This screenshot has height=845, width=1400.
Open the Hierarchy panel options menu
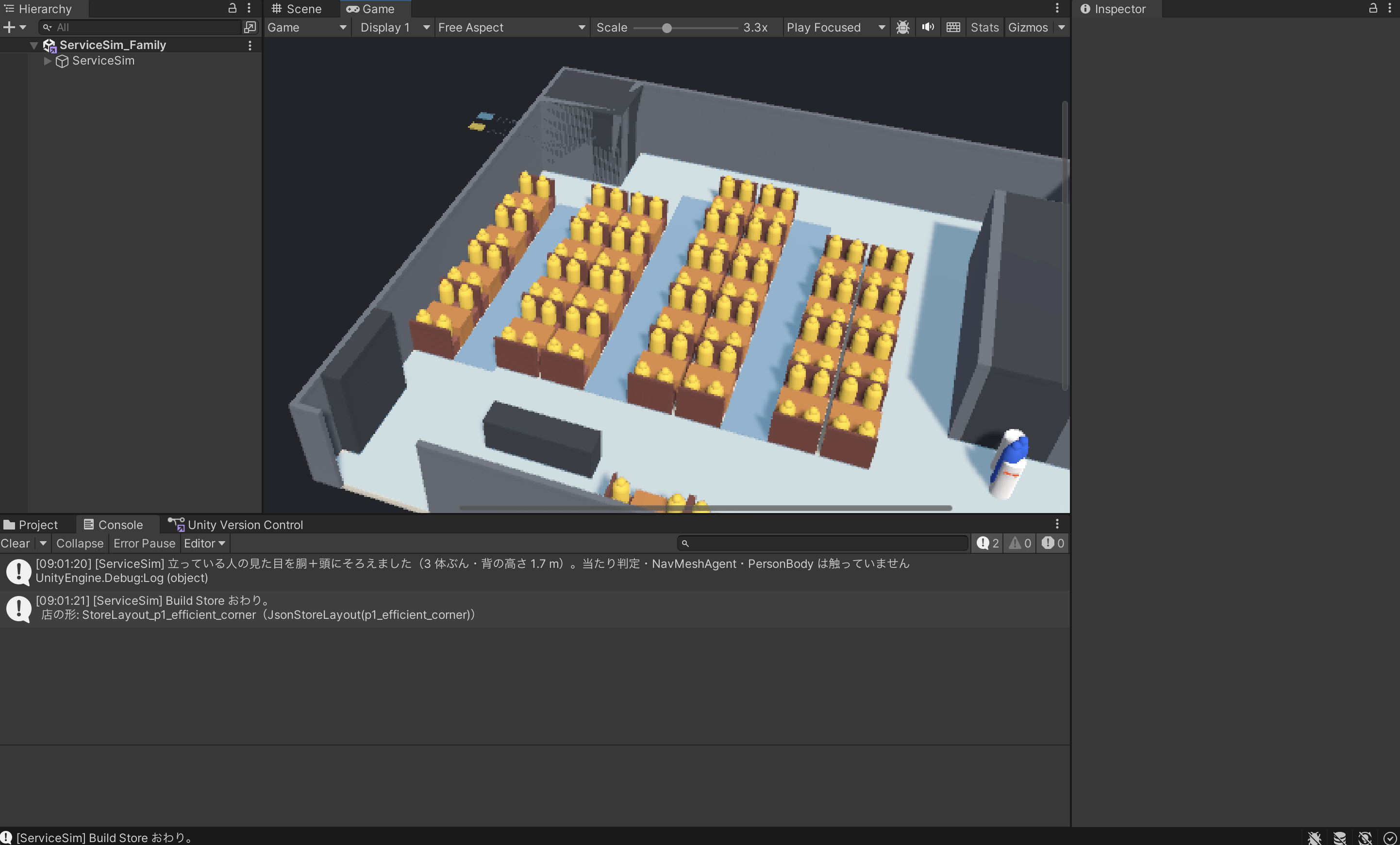point(249,8)
